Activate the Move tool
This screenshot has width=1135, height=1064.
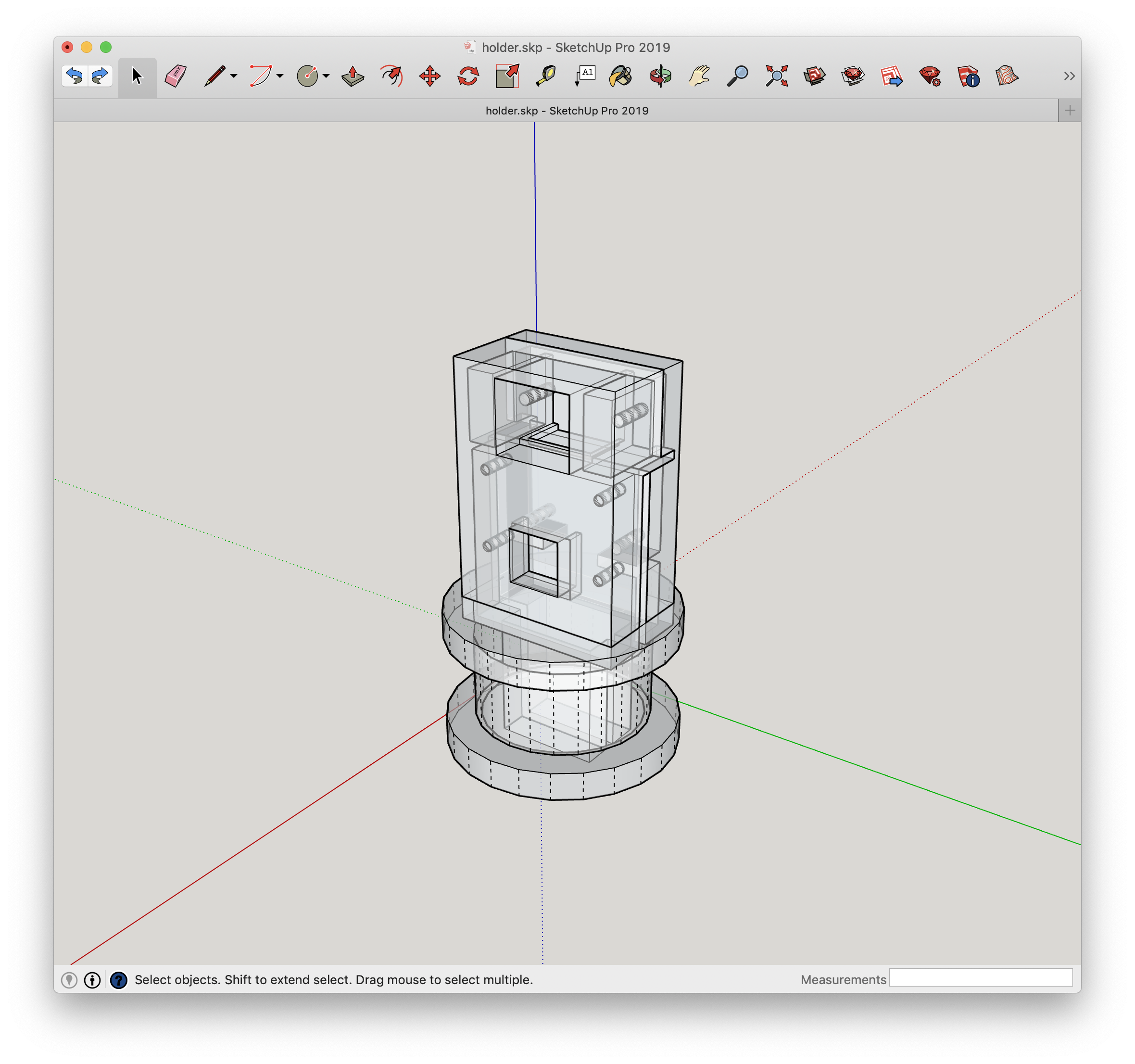click(x=429, y=76)
